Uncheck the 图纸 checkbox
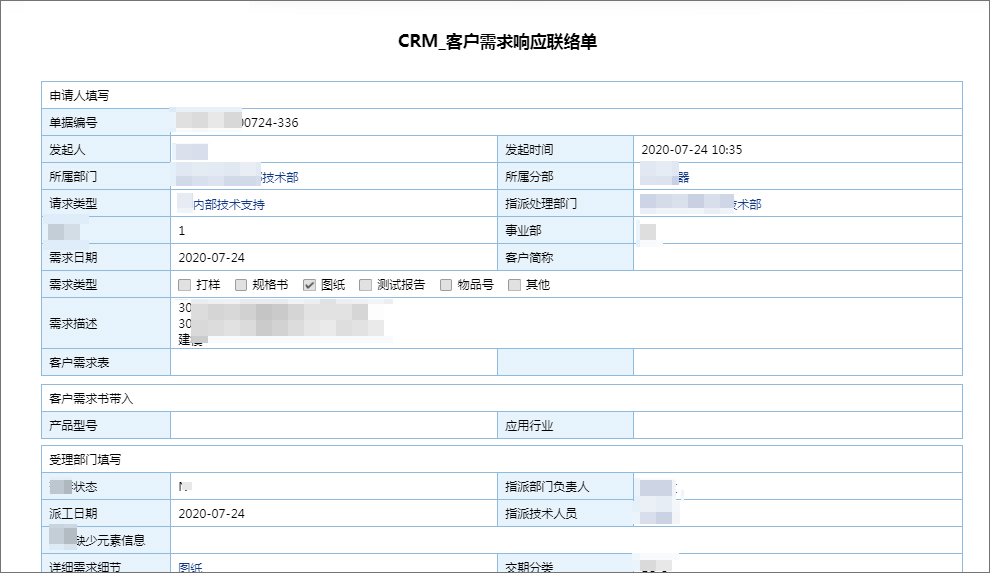 (x=309, y=285)
